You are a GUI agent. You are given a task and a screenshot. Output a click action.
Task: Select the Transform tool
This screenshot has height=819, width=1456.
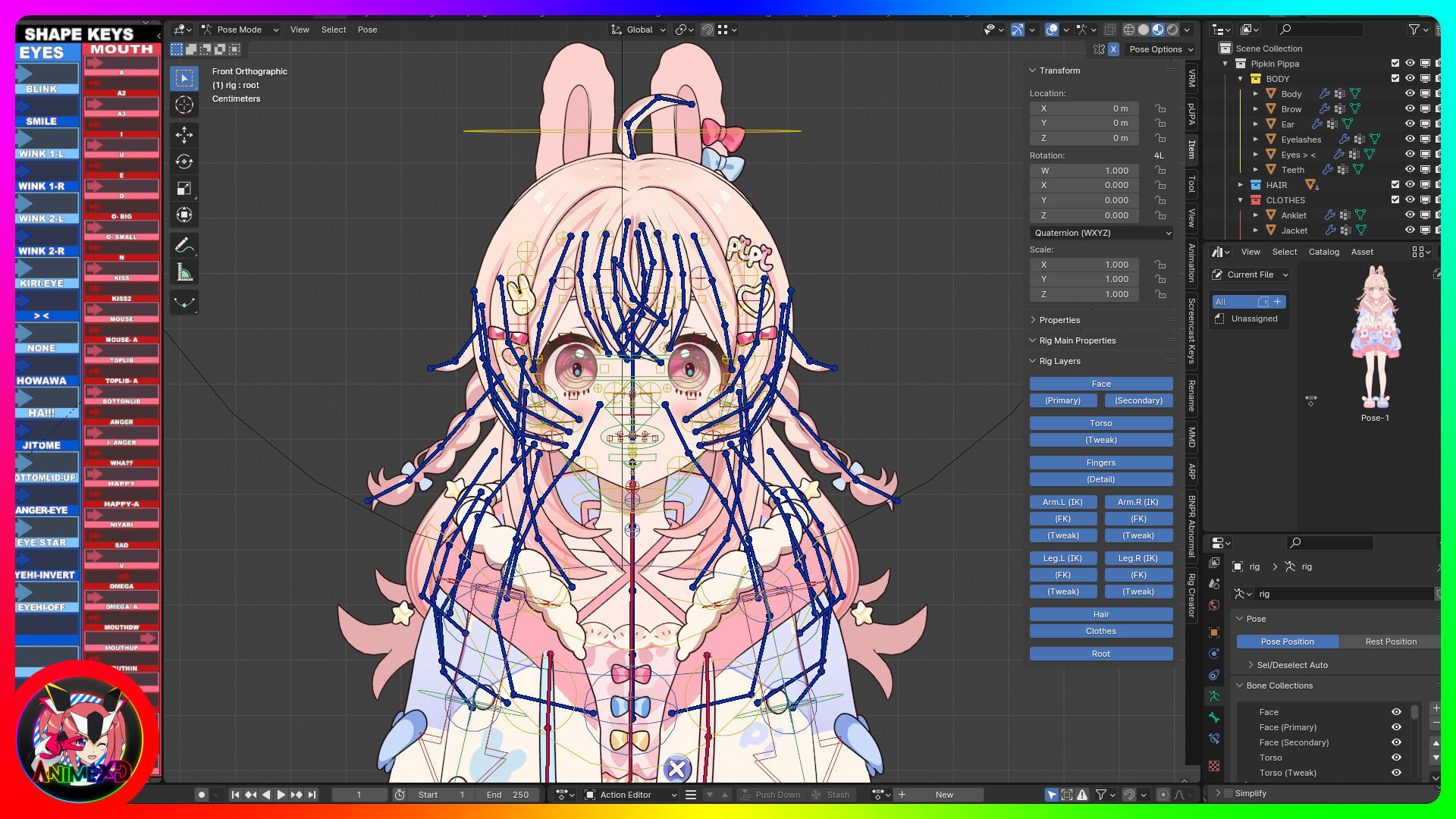(x=184, y=215)
